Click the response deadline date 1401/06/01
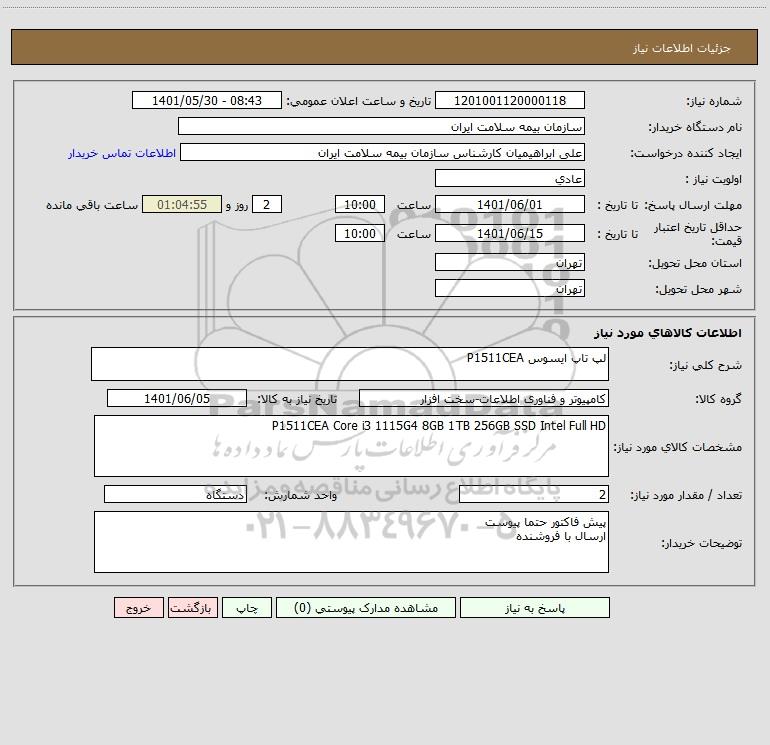This screenshot has width=770, height=745. (x=510, y=204)
